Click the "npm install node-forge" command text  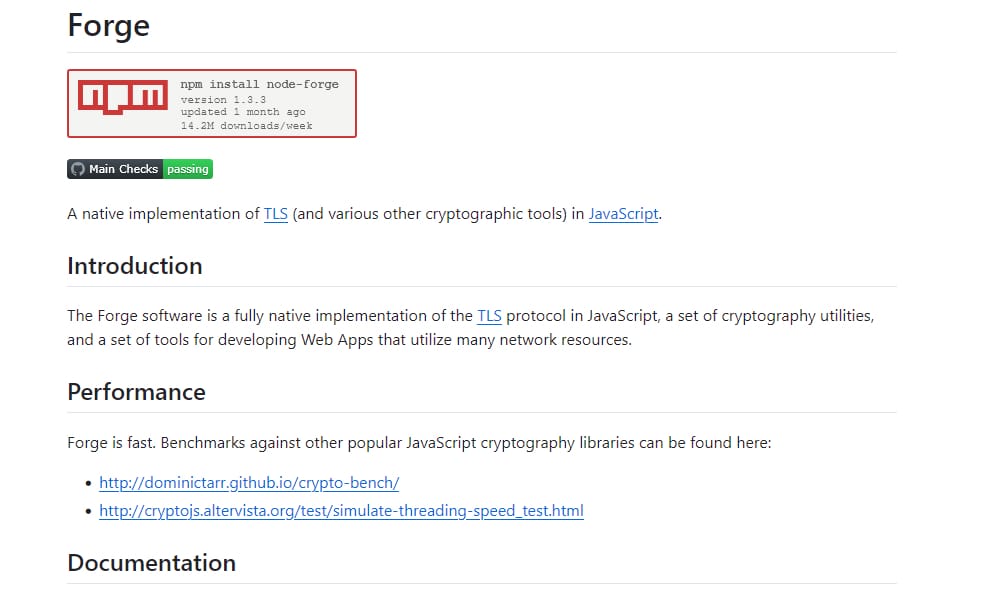259,84
